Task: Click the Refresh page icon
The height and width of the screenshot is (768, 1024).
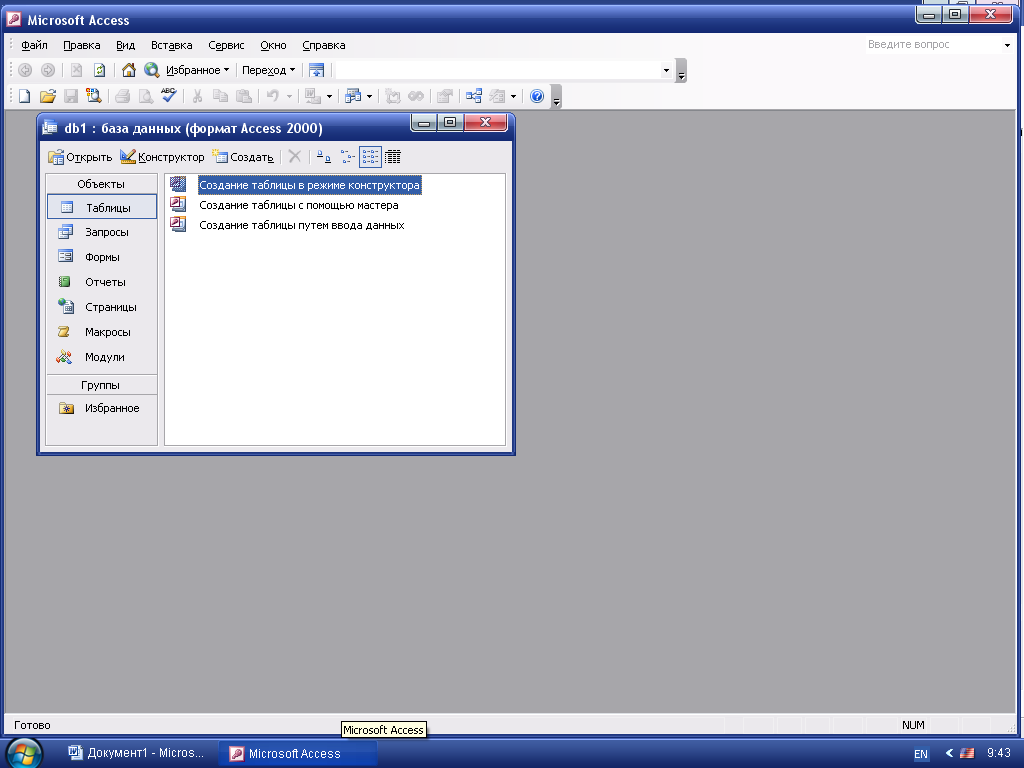Action: (99, 70)
